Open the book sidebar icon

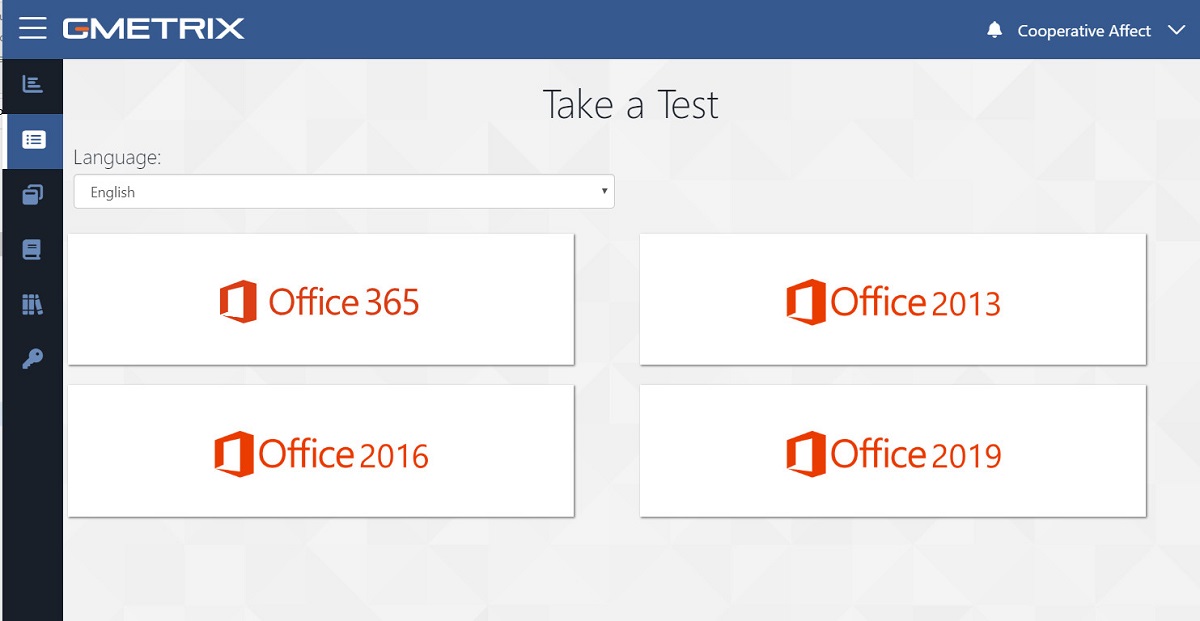click(x=32, y=249)
